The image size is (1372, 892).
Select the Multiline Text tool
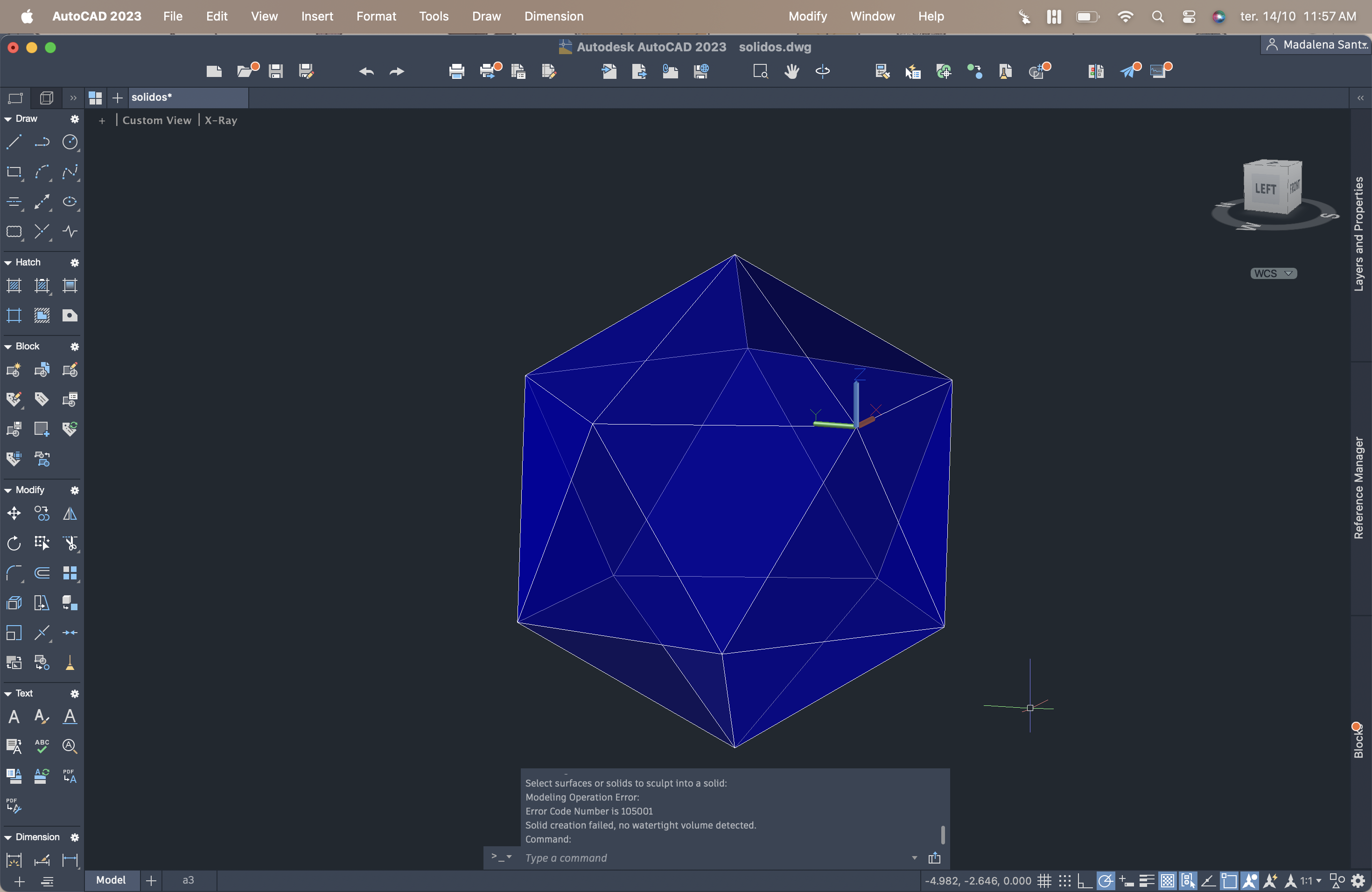[x=14, y=716]
